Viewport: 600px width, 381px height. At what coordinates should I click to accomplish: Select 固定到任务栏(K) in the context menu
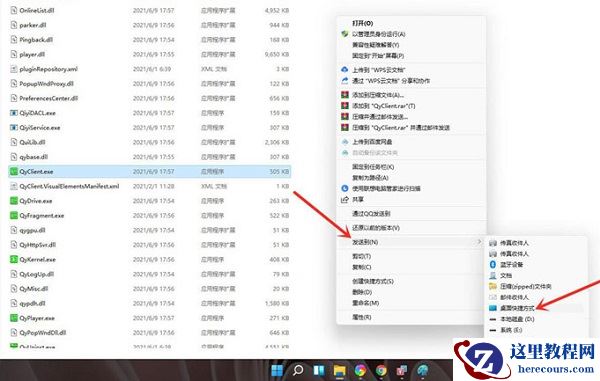[x=373, y=167]
